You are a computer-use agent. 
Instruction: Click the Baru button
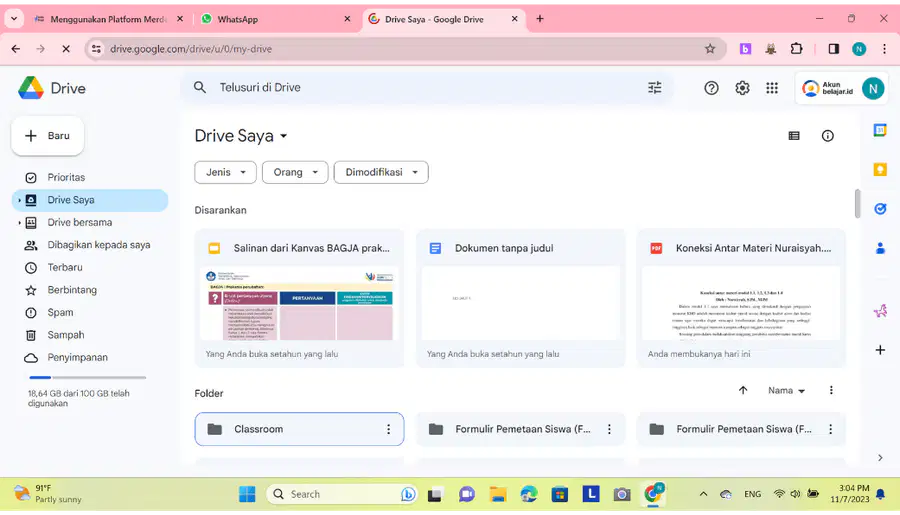(48, 136)
